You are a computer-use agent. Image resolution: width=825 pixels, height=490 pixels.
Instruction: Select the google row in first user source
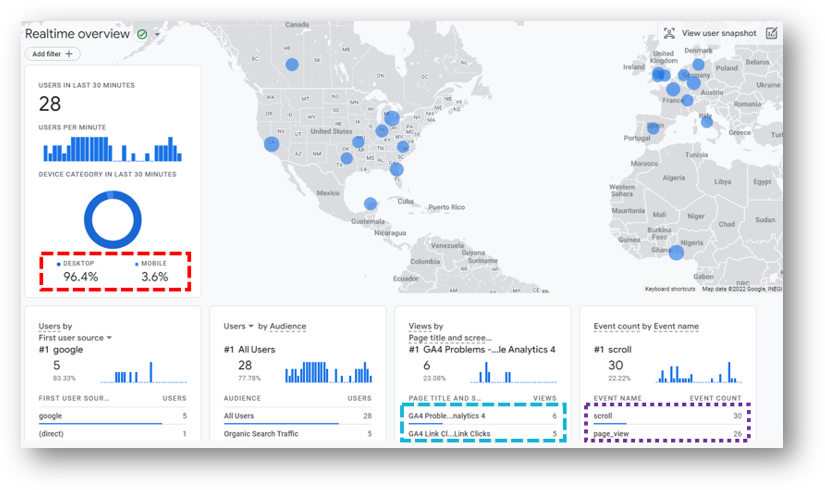click(113, 416)
